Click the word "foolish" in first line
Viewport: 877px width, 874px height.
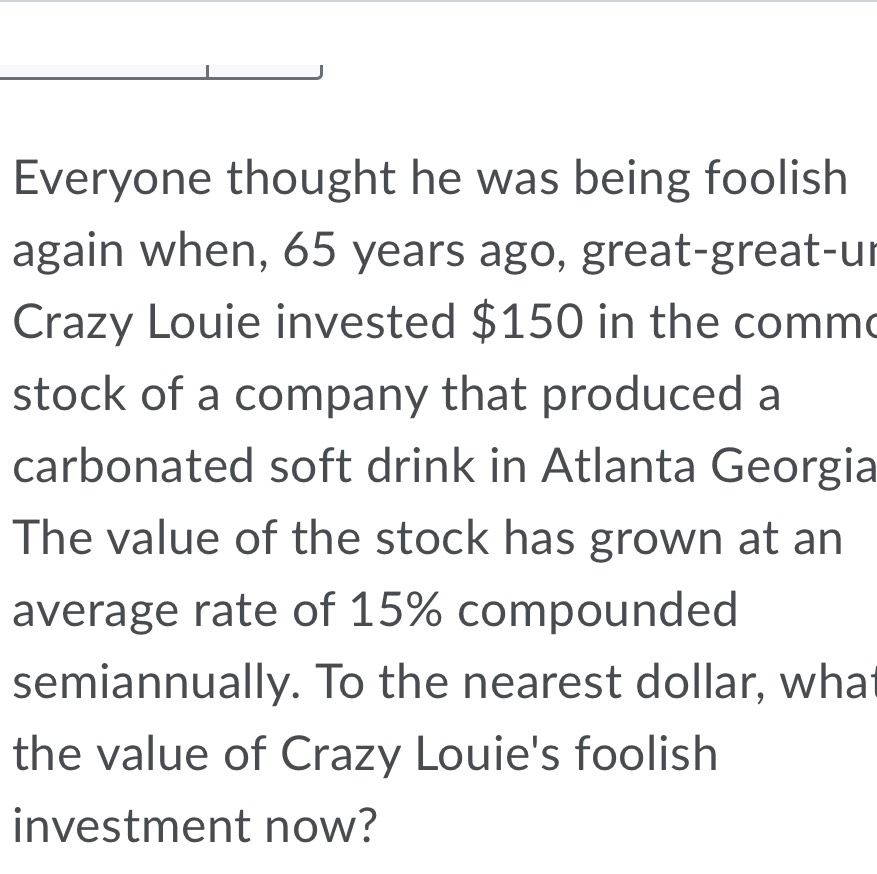[x=776, y=180]
